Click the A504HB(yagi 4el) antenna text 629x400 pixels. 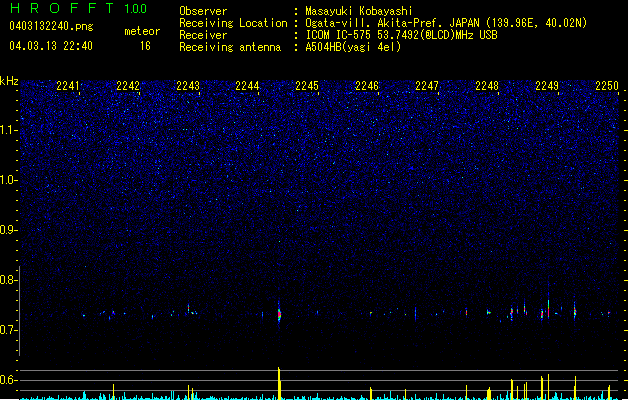click(x=353, y=47)
